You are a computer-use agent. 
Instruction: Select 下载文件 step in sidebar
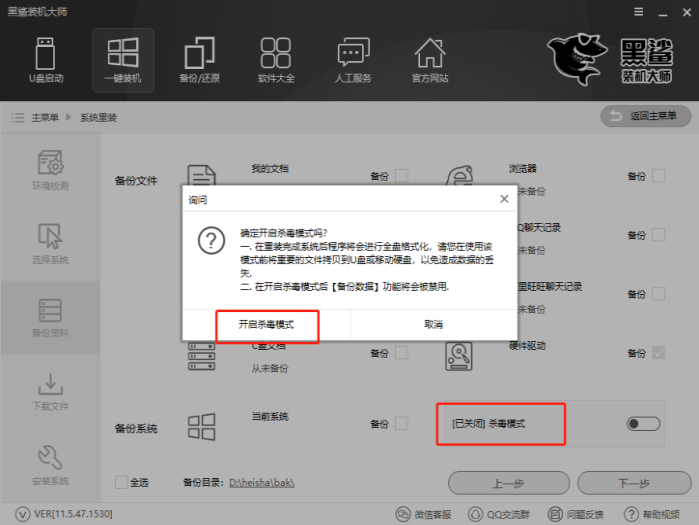pyautogui.click(x=50, y=389)
